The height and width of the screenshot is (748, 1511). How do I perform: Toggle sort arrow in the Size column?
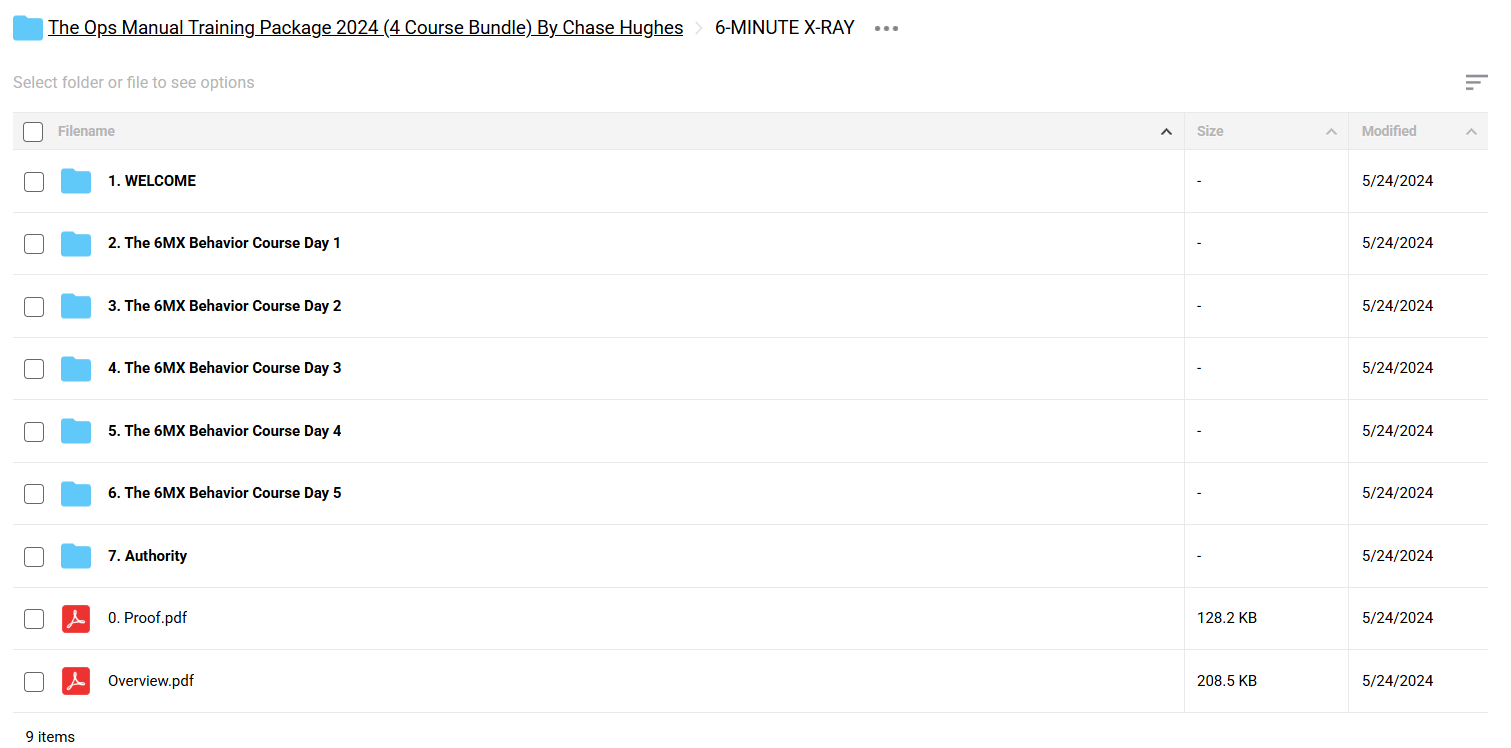click(x=1331, y=131)
